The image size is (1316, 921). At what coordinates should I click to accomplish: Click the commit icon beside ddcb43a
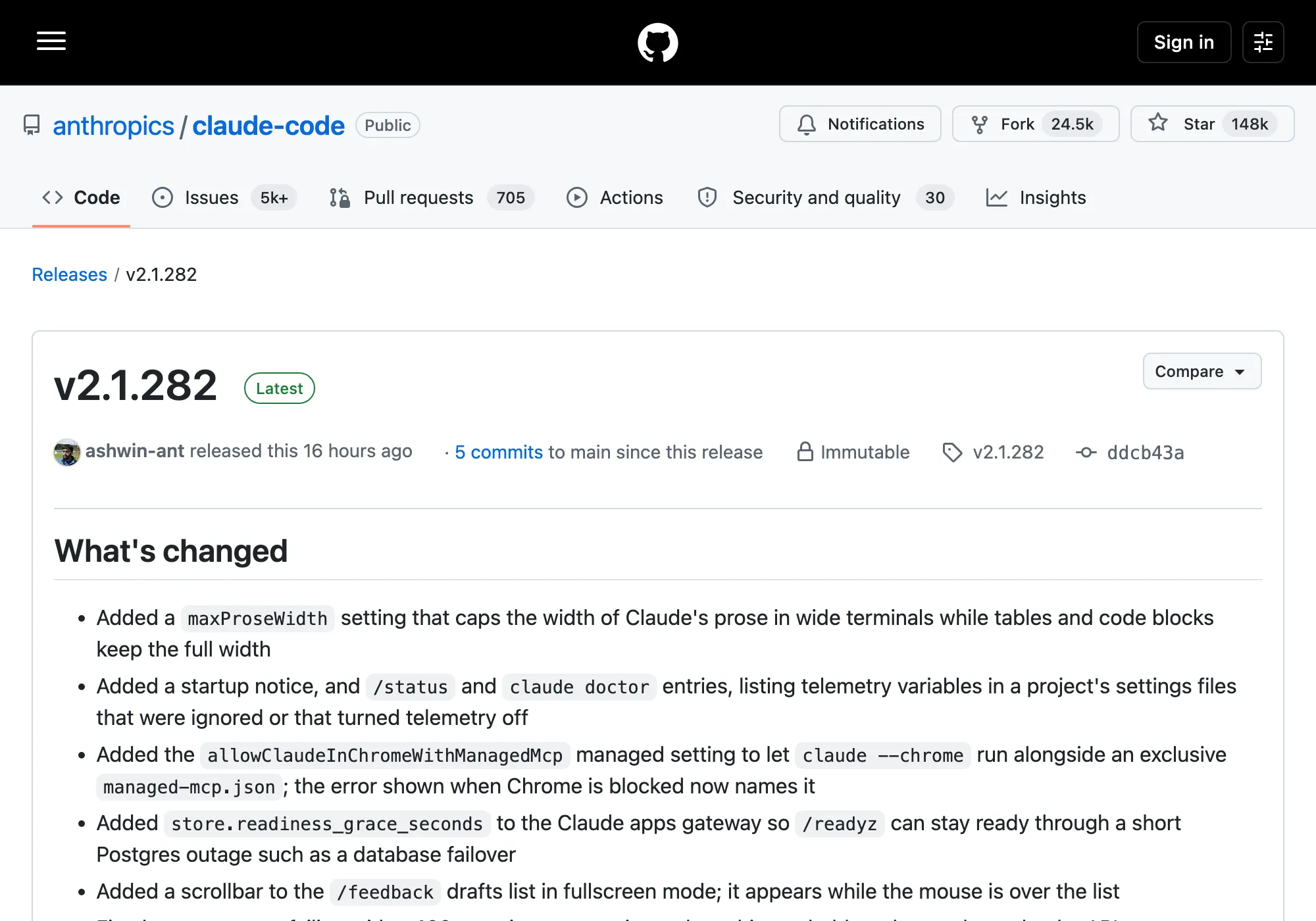[1086, 452]
